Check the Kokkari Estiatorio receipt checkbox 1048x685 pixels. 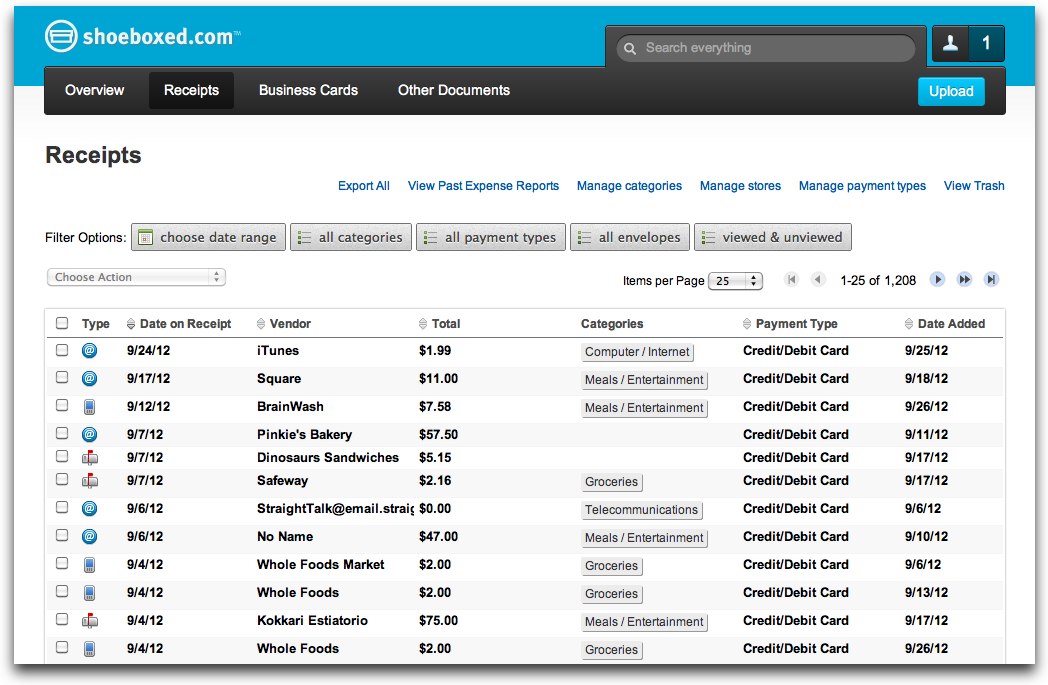pos(62,620)
